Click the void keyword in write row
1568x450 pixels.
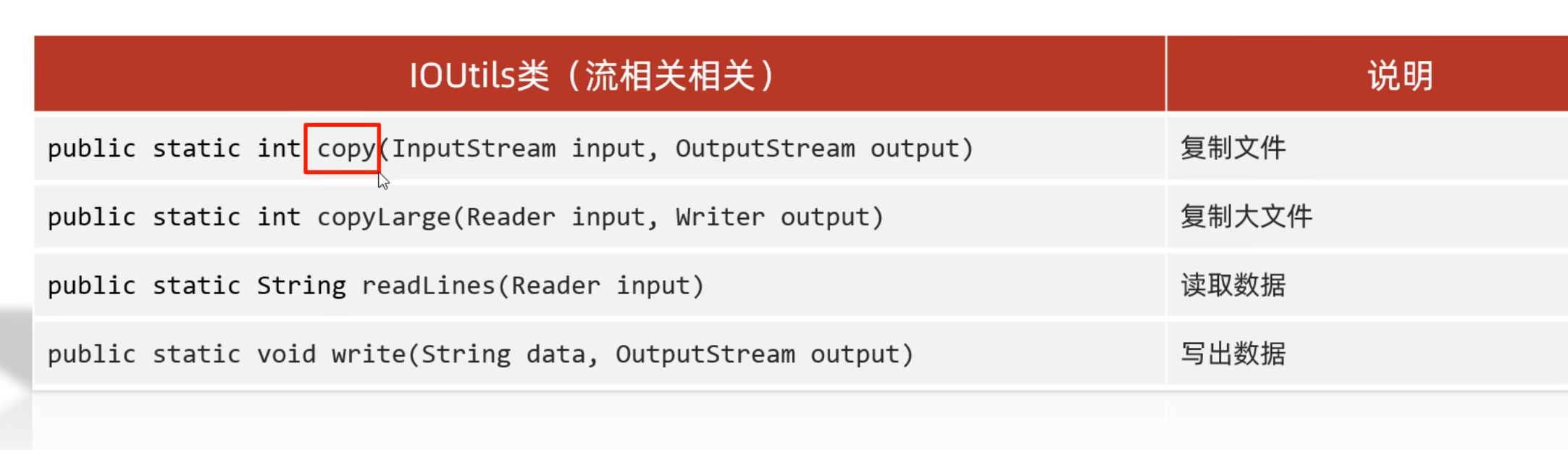[x=286, y=354]
